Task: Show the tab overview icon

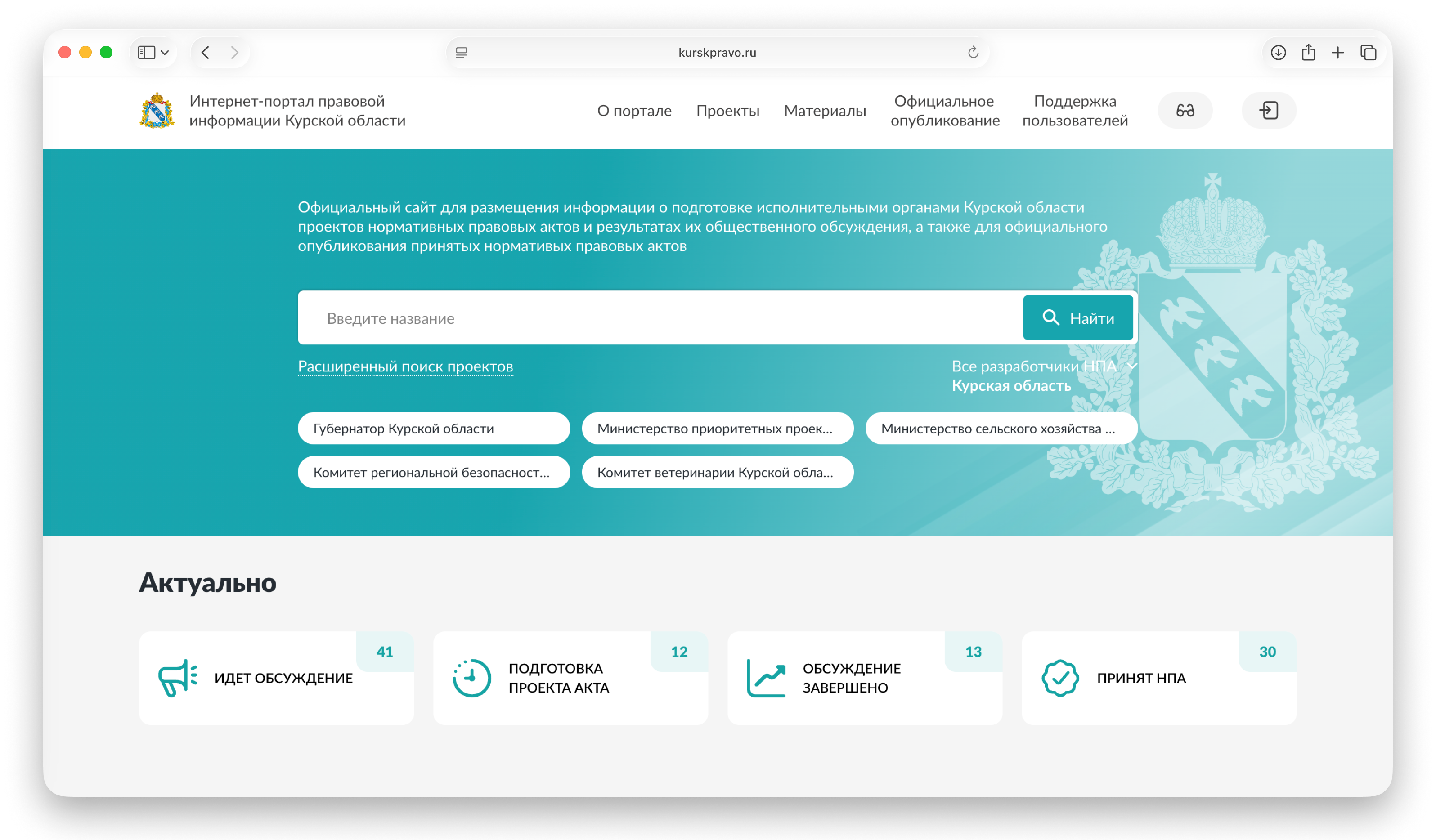Action: [1368, 53]
